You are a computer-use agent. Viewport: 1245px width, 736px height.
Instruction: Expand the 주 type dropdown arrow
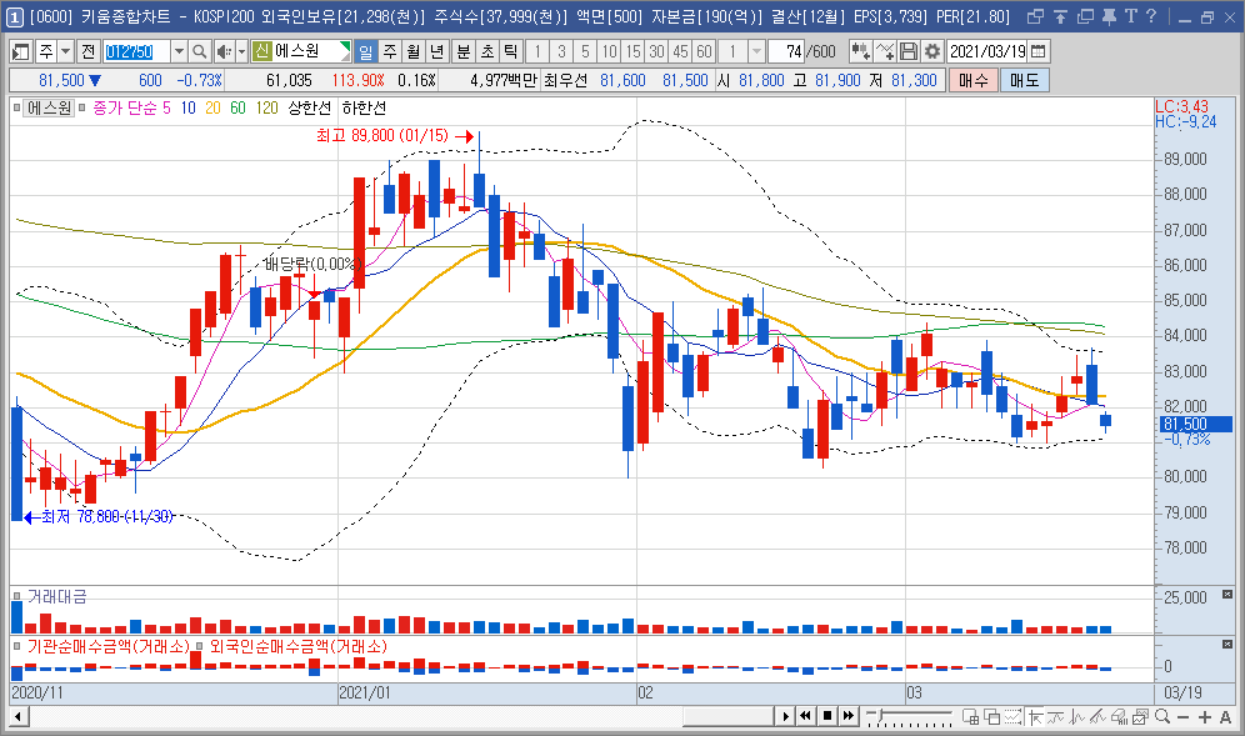(65, 52)
